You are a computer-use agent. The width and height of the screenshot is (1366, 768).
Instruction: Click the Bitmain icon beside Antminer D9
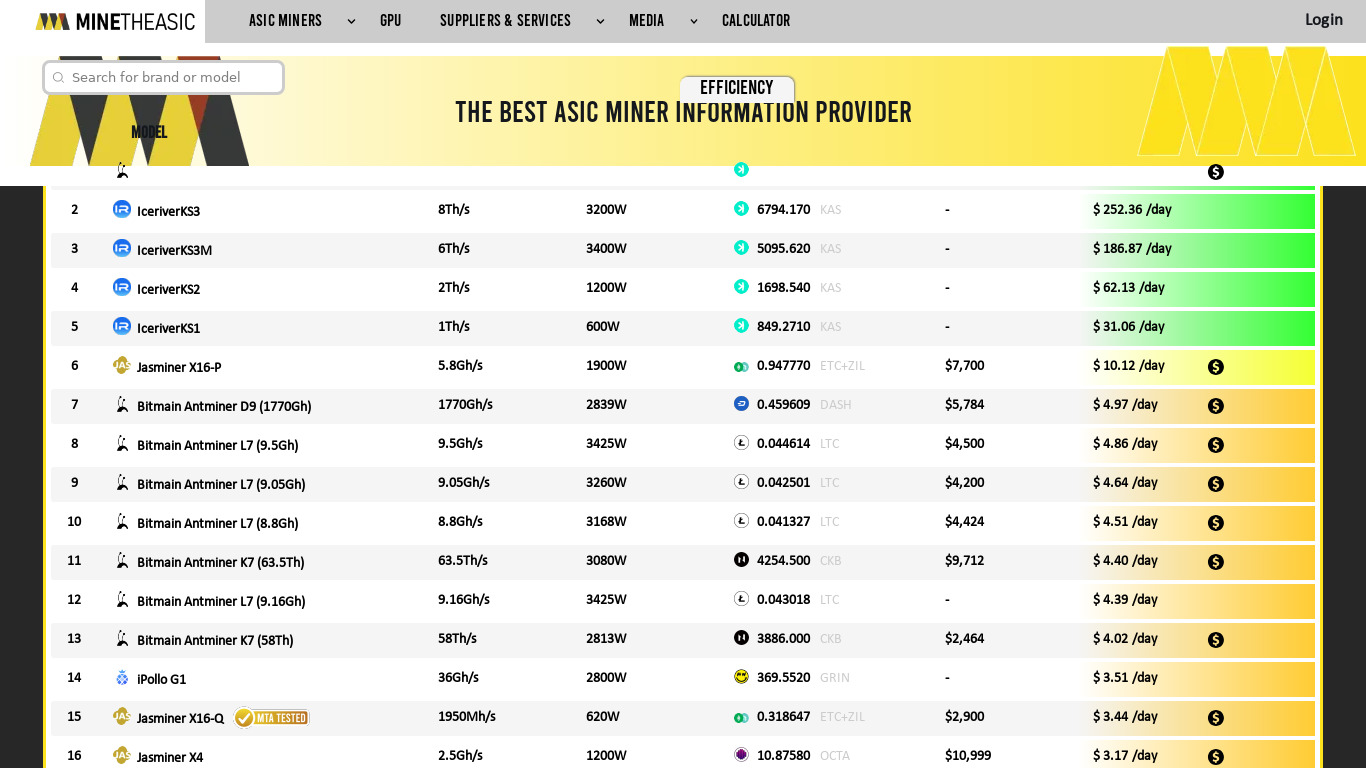tap(122, 405)
